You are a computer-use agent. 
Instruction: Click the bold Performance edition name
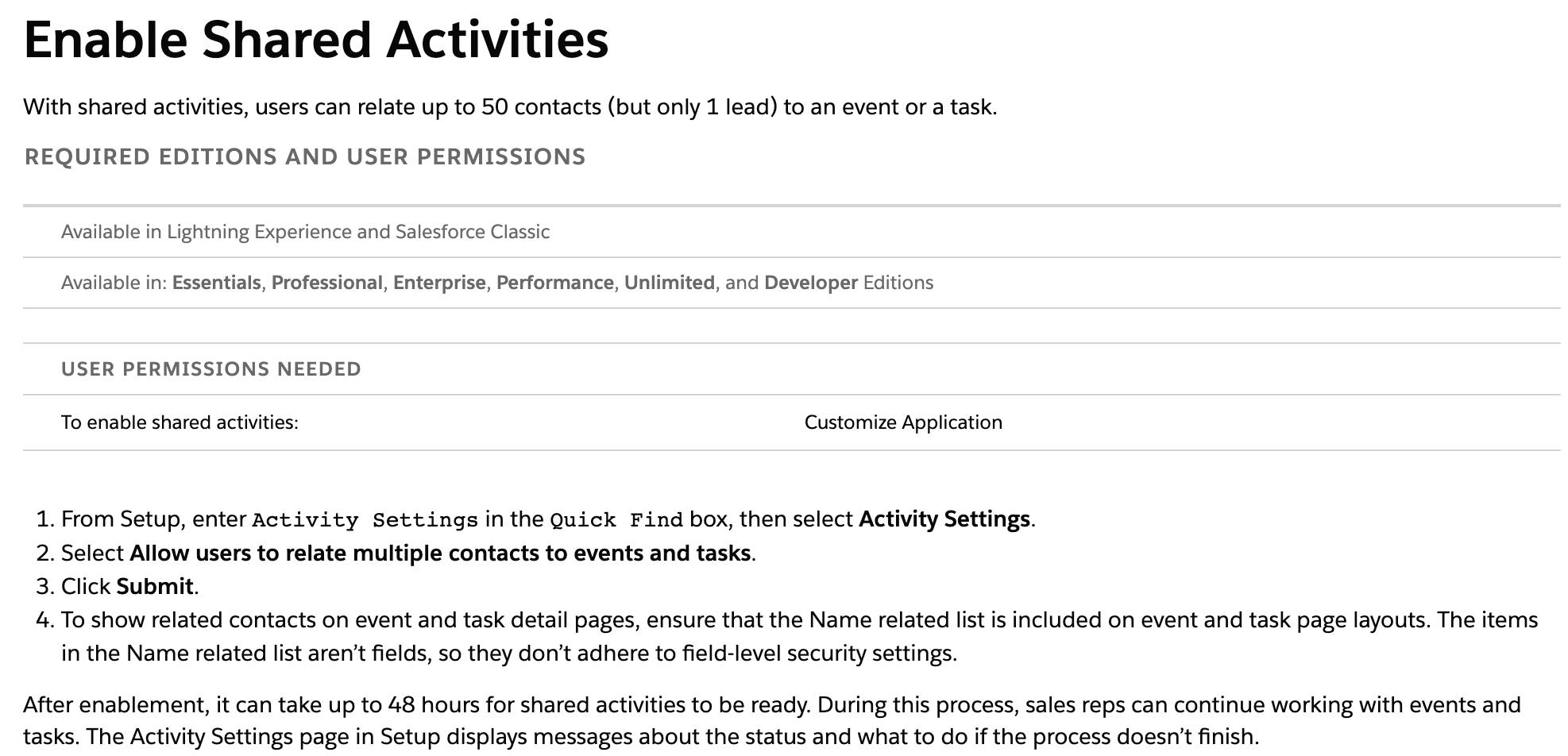click(x=554, y=283)
